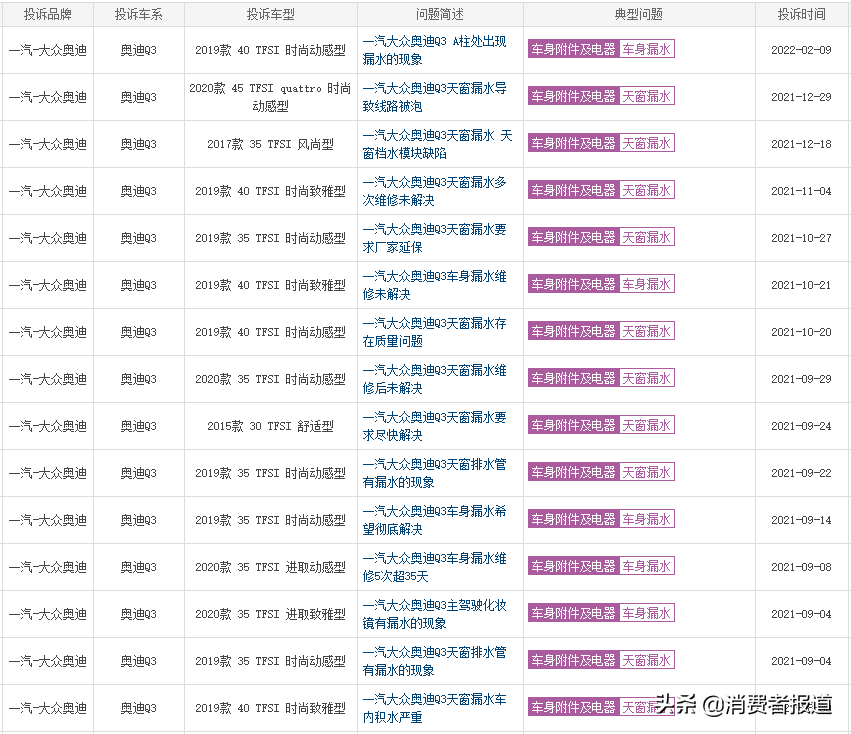The height and width of the screenshot is (734, 851).
Task: Click the 投诉车系 column header
Action: click(138, 15)
